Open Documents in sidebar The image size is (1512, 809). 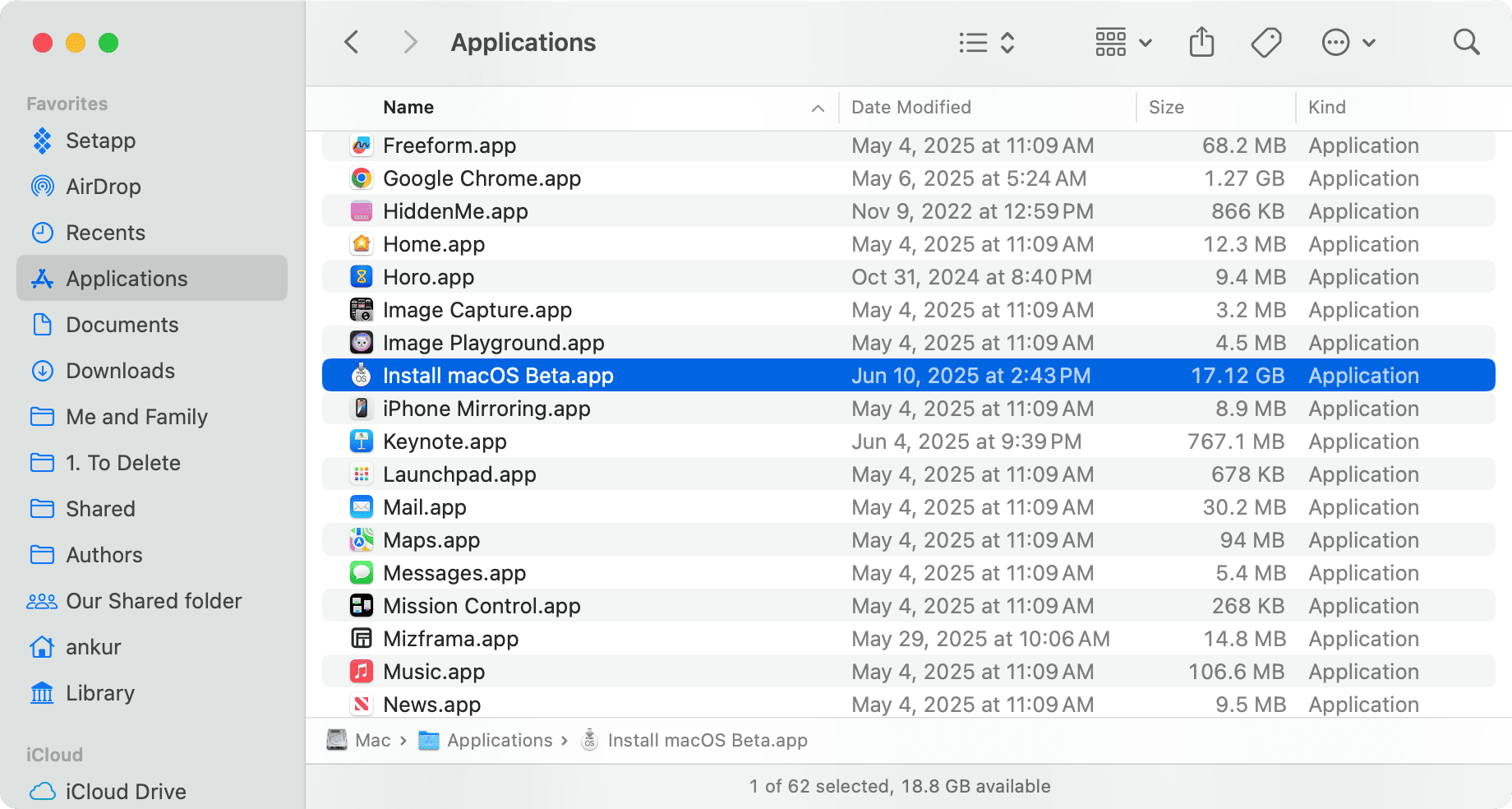click(152, 325)
